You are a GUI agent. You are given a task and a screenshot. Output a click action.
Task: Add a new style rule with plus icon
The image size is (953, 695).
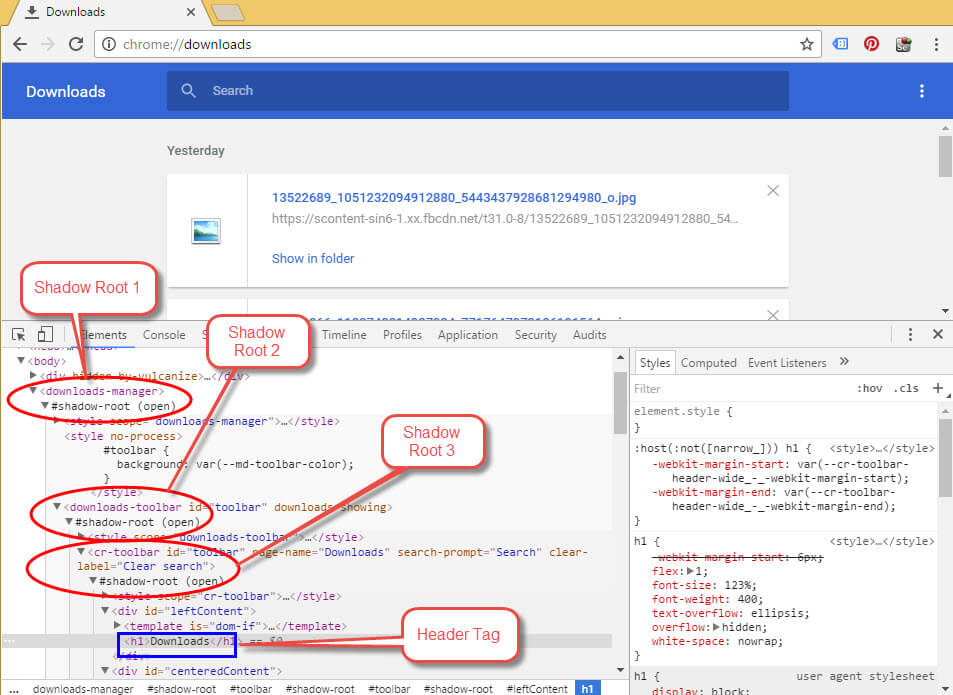(938, 388)
